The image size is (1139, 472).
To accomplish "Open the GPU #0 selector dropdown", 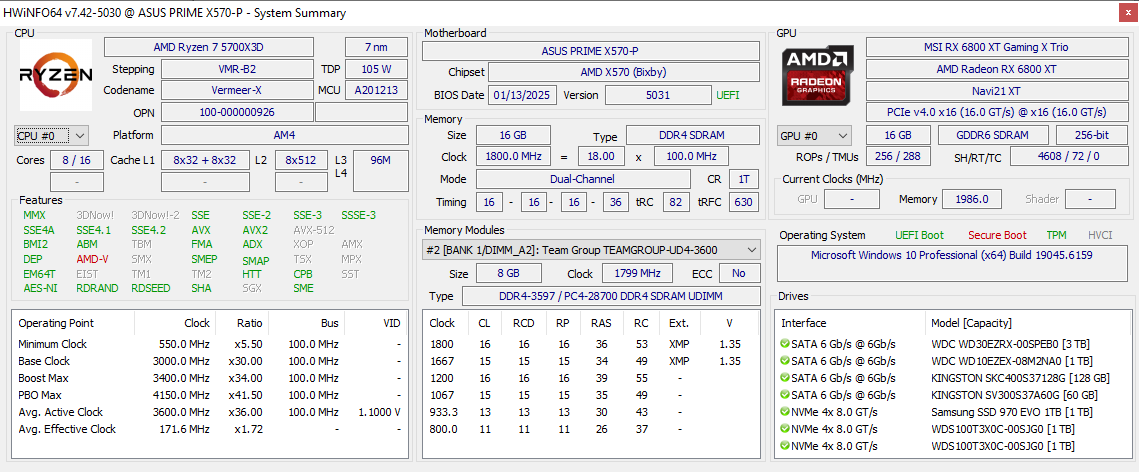I will point(814,136).
